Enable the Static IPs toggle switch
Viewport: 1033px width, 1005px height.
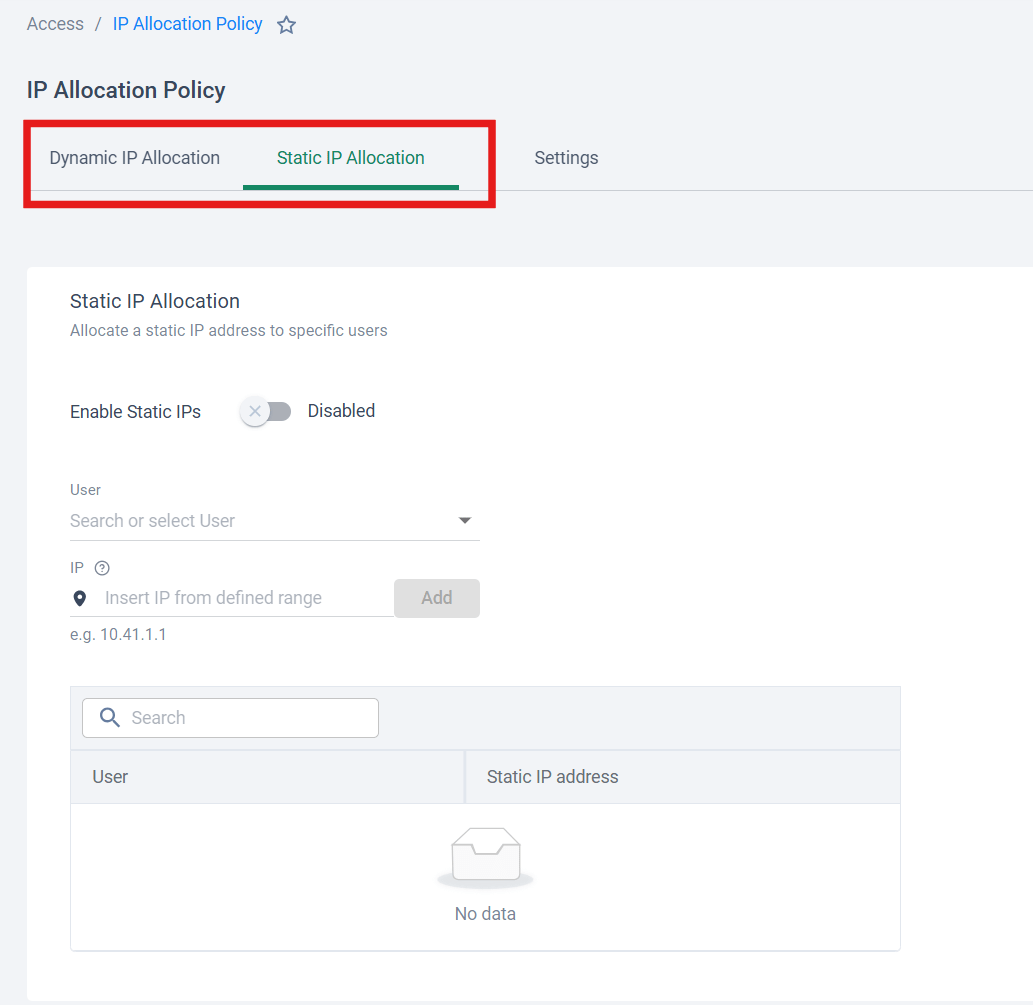pyautogui.click(x=266, y=411)
